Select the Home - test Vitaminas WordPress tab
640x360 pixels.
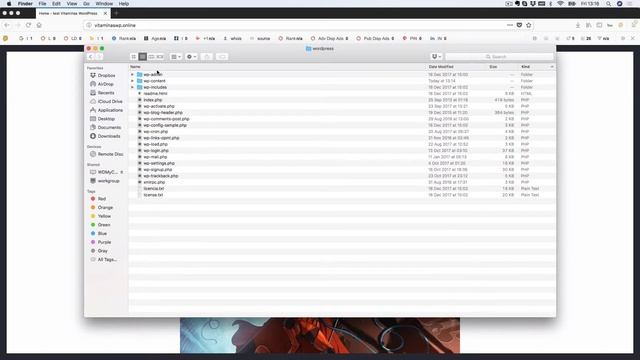[x=68, y=13]
